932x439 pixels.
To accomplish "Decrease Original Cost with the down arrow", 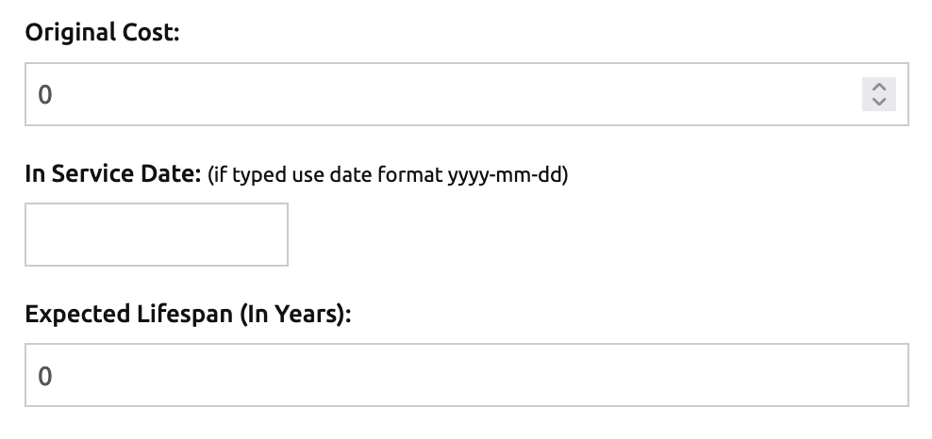I will [879, 101].
